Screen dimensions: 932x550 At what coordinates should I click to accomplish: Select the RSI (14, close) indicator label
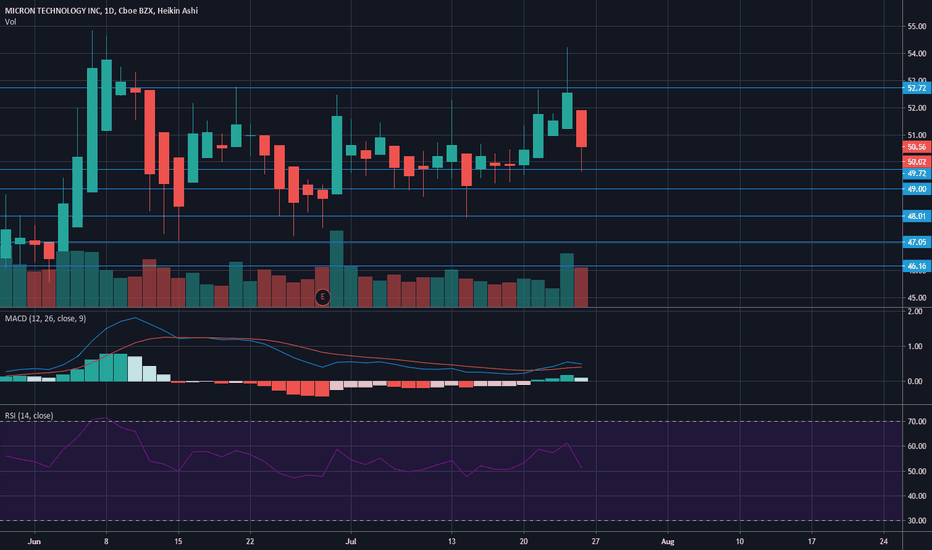pyautogui.click(x=29, y=416)
